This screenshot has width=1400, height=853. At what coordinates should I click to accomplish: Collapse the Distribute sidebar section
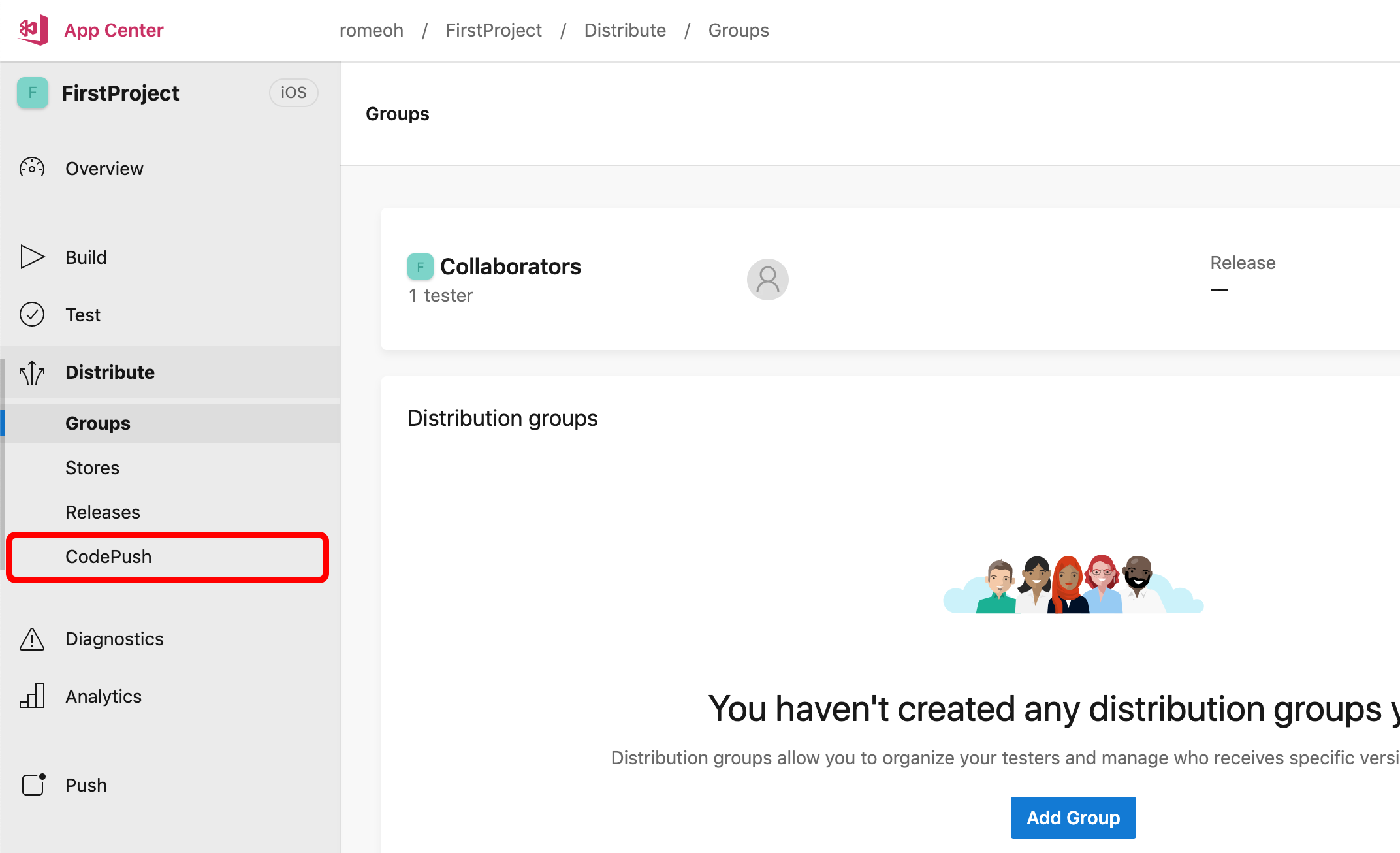click(110, 372)
